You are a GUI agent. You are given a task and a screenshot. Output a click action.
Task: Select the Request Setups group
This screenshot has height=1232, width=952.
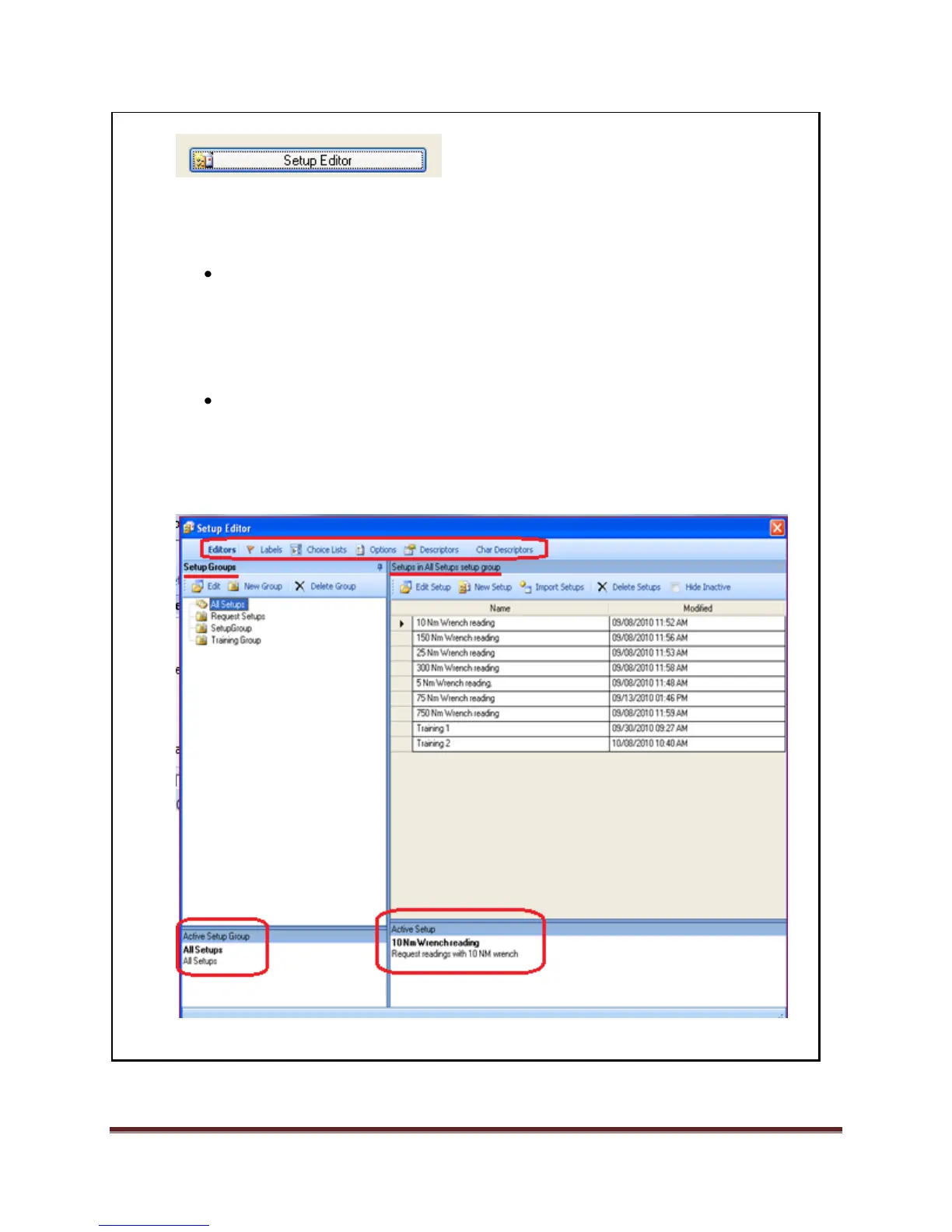point(238,616)
